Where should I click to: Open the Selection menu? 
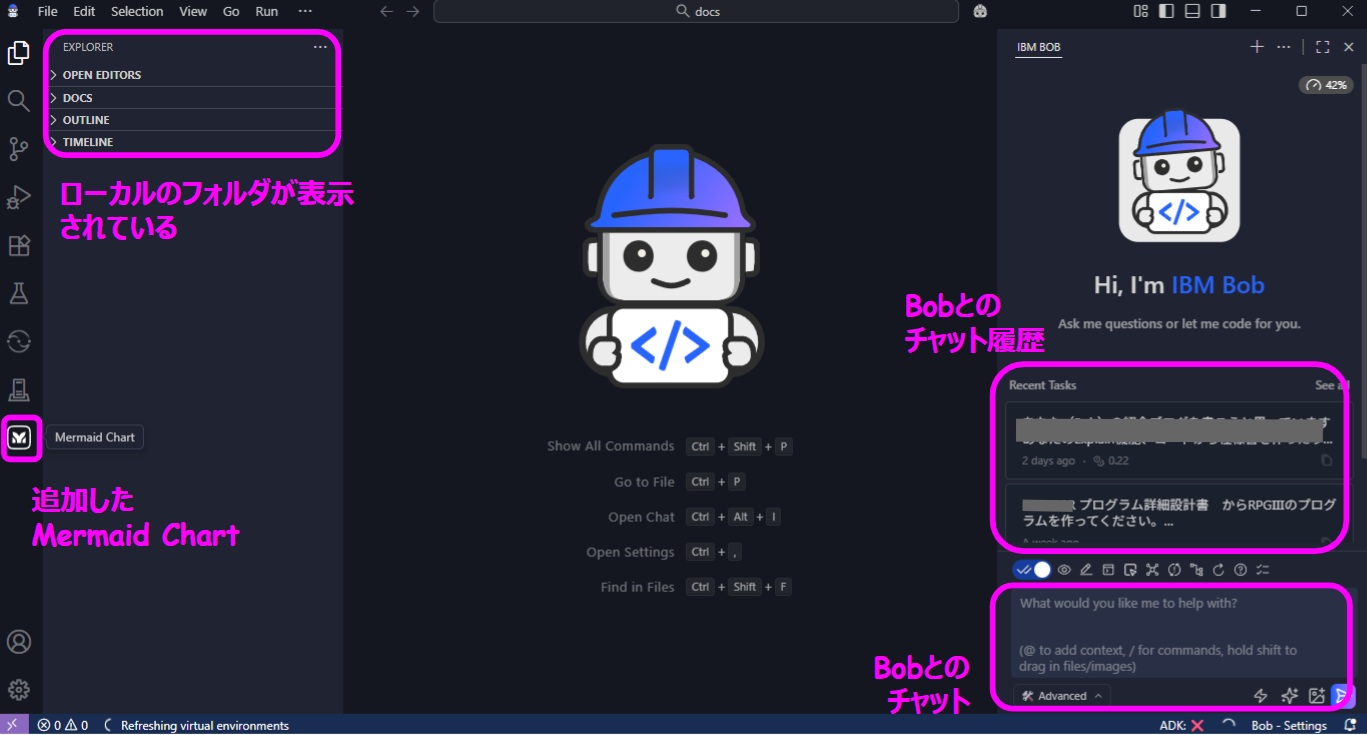click(x=137, y=11)
